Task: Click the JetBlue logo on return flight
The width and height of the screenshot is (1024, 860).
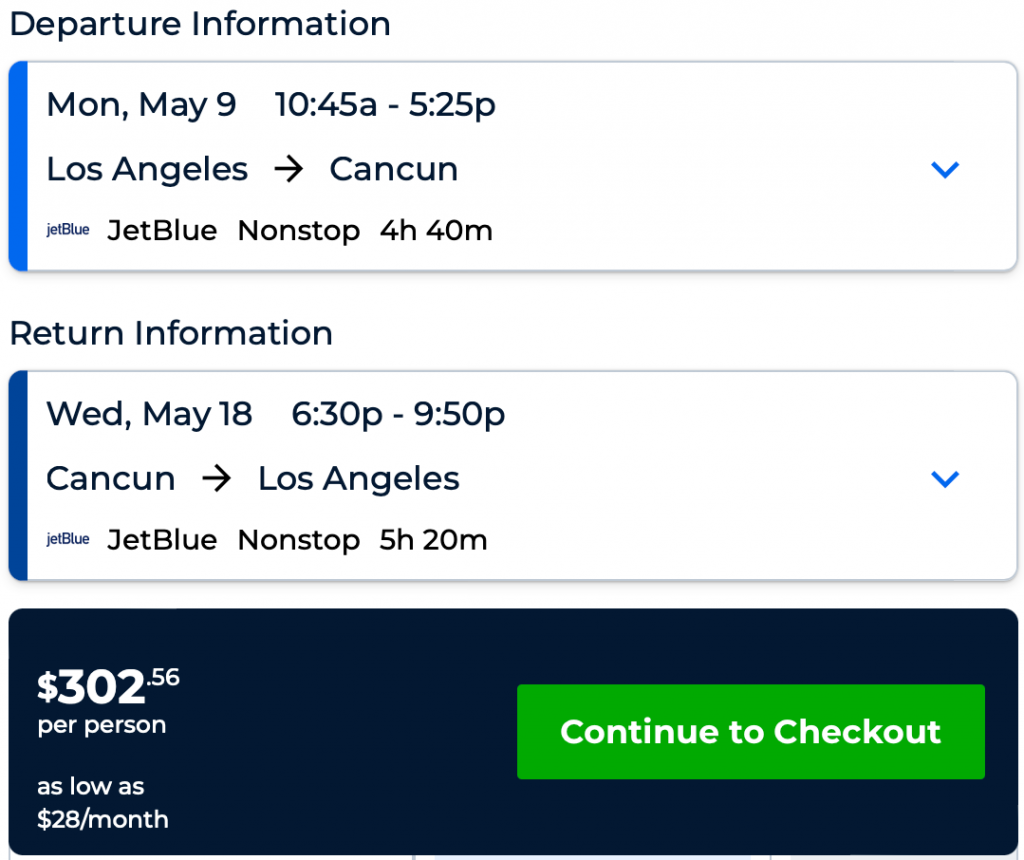Action: (x=68, y=540)
